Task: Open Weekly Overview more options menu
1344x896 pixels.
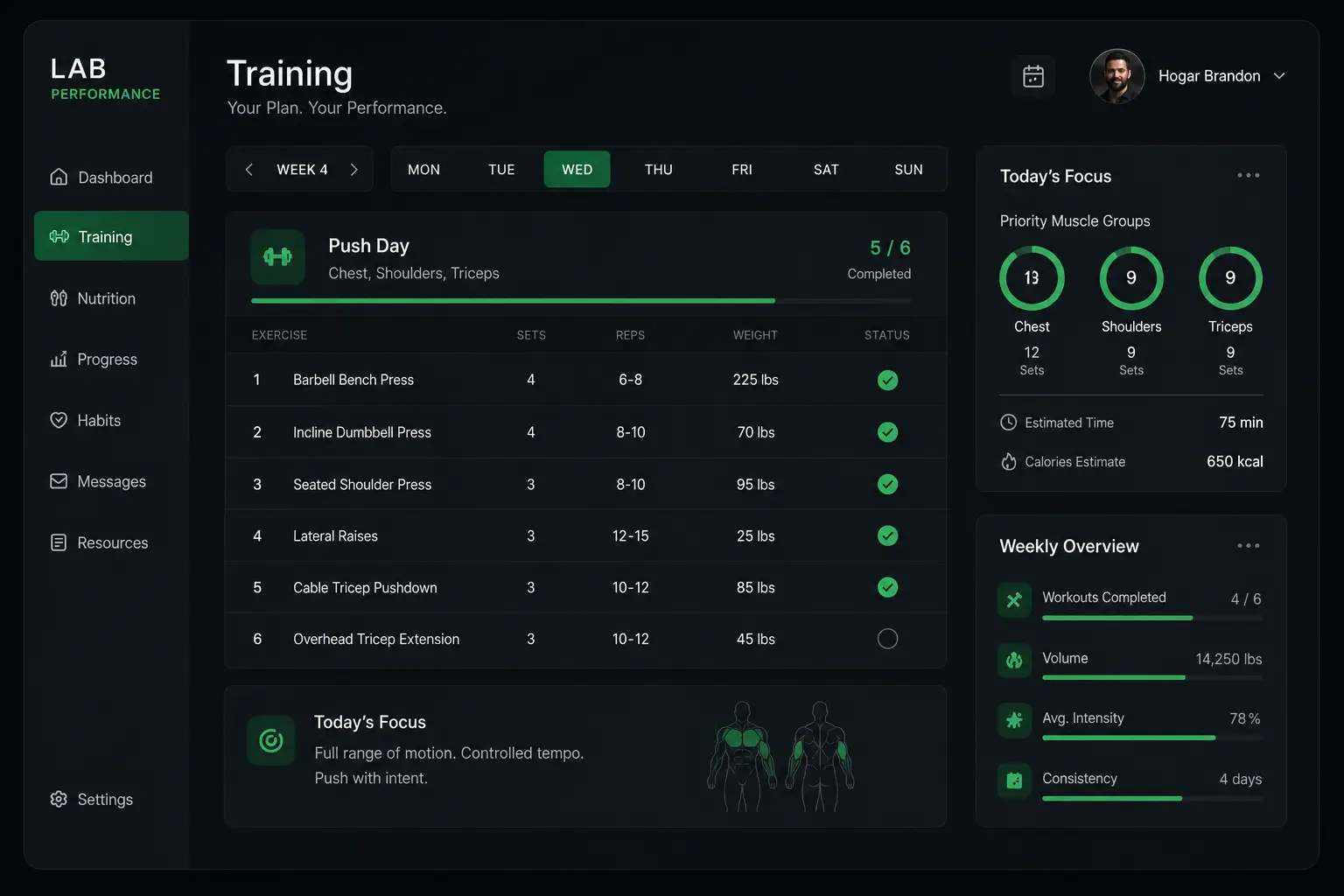Action: click(1249, 546)
